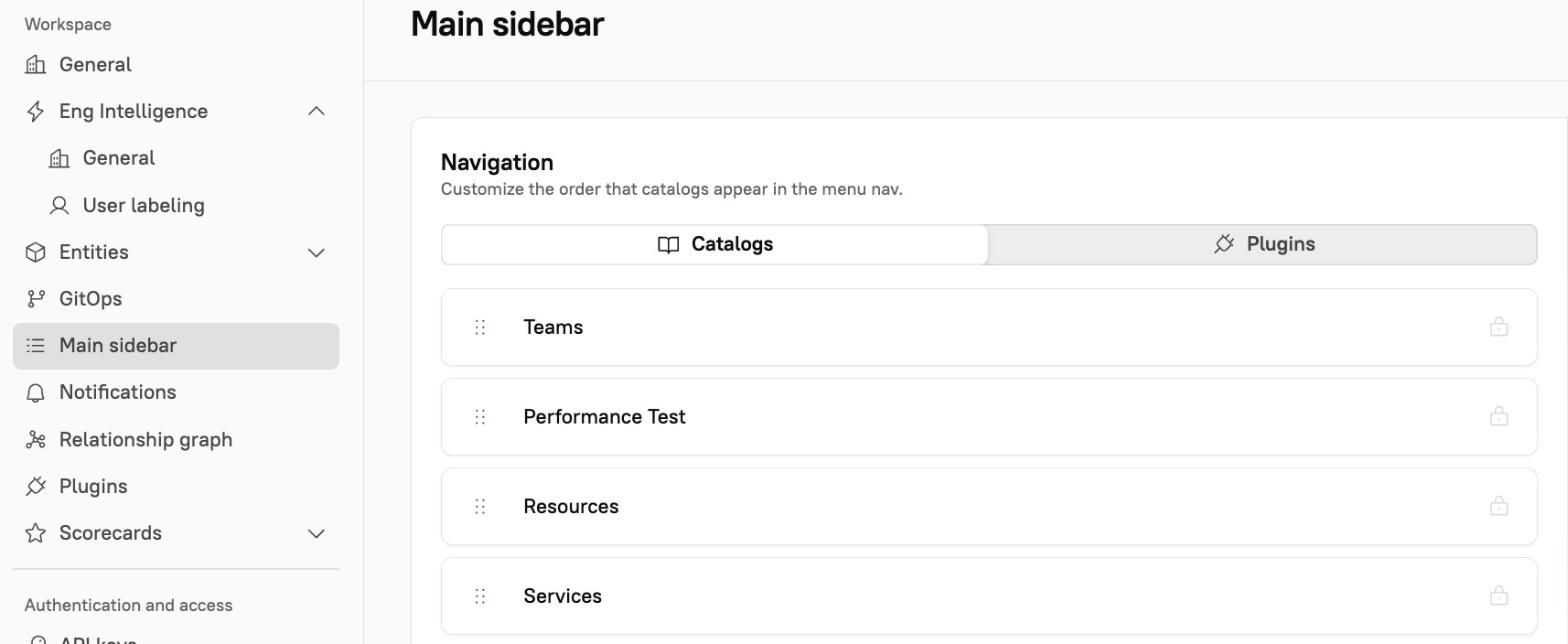Viewport: 1568px width, 644px height.
Task: Click the Services row drag handle
Action: [x=480, y=596]
